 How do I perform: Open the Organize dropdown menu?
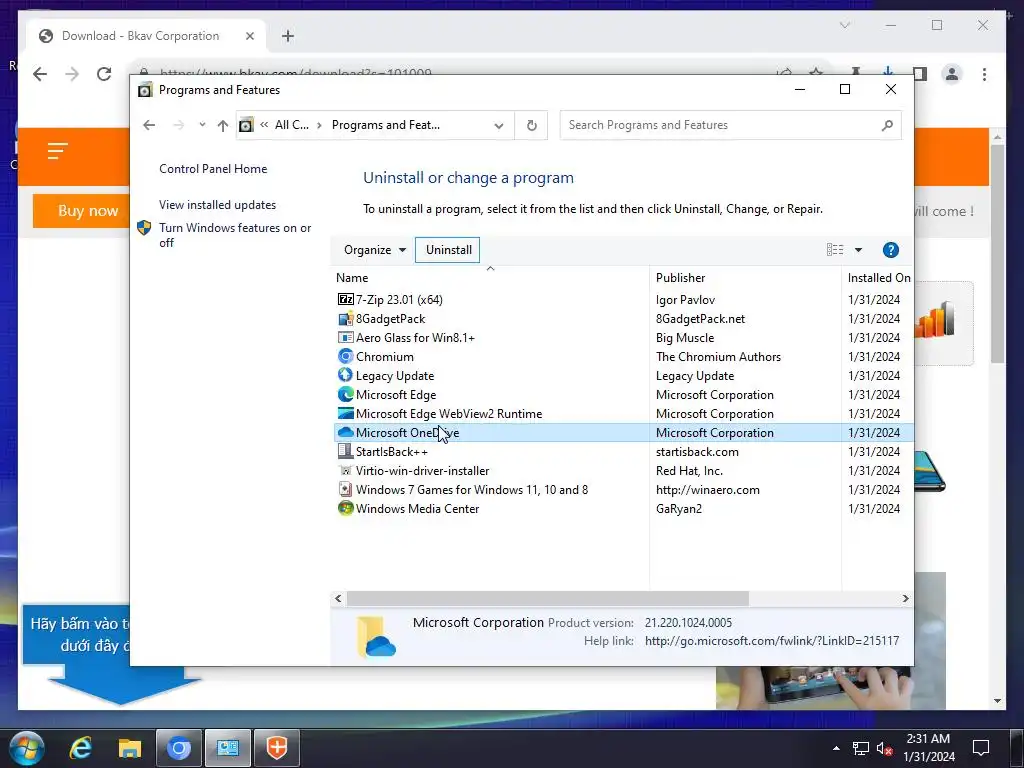click(375, 249)
